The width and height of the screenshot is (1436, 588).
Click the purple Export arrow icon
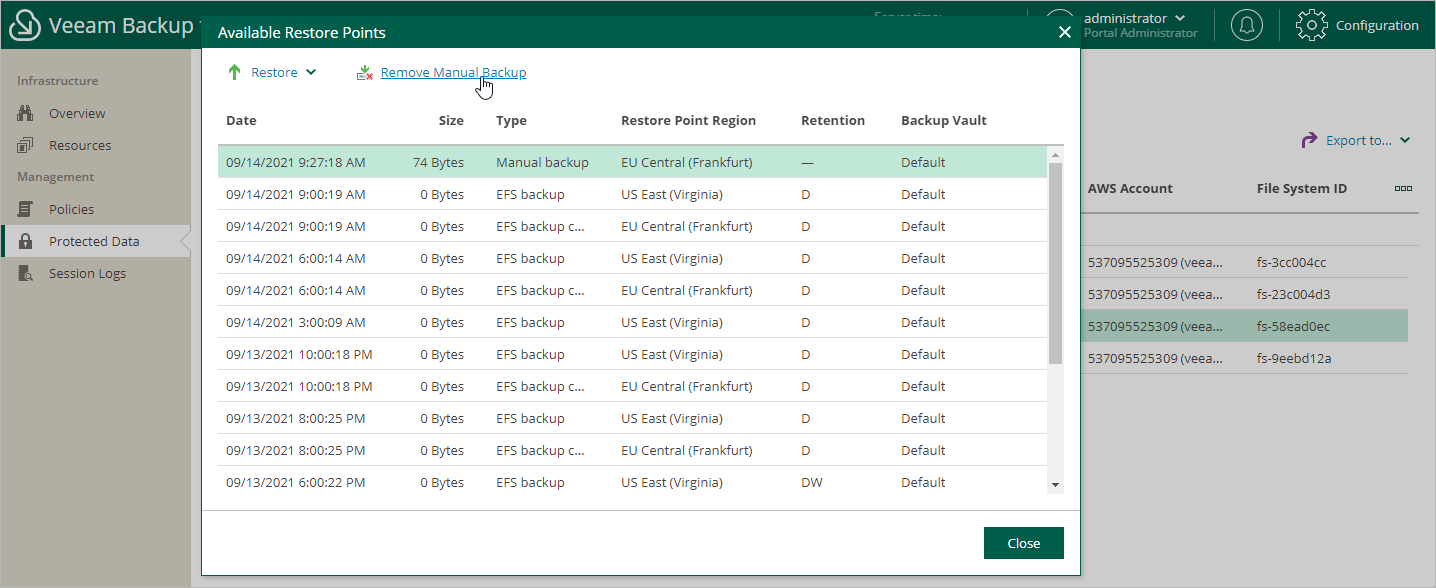pos(1309,140)
